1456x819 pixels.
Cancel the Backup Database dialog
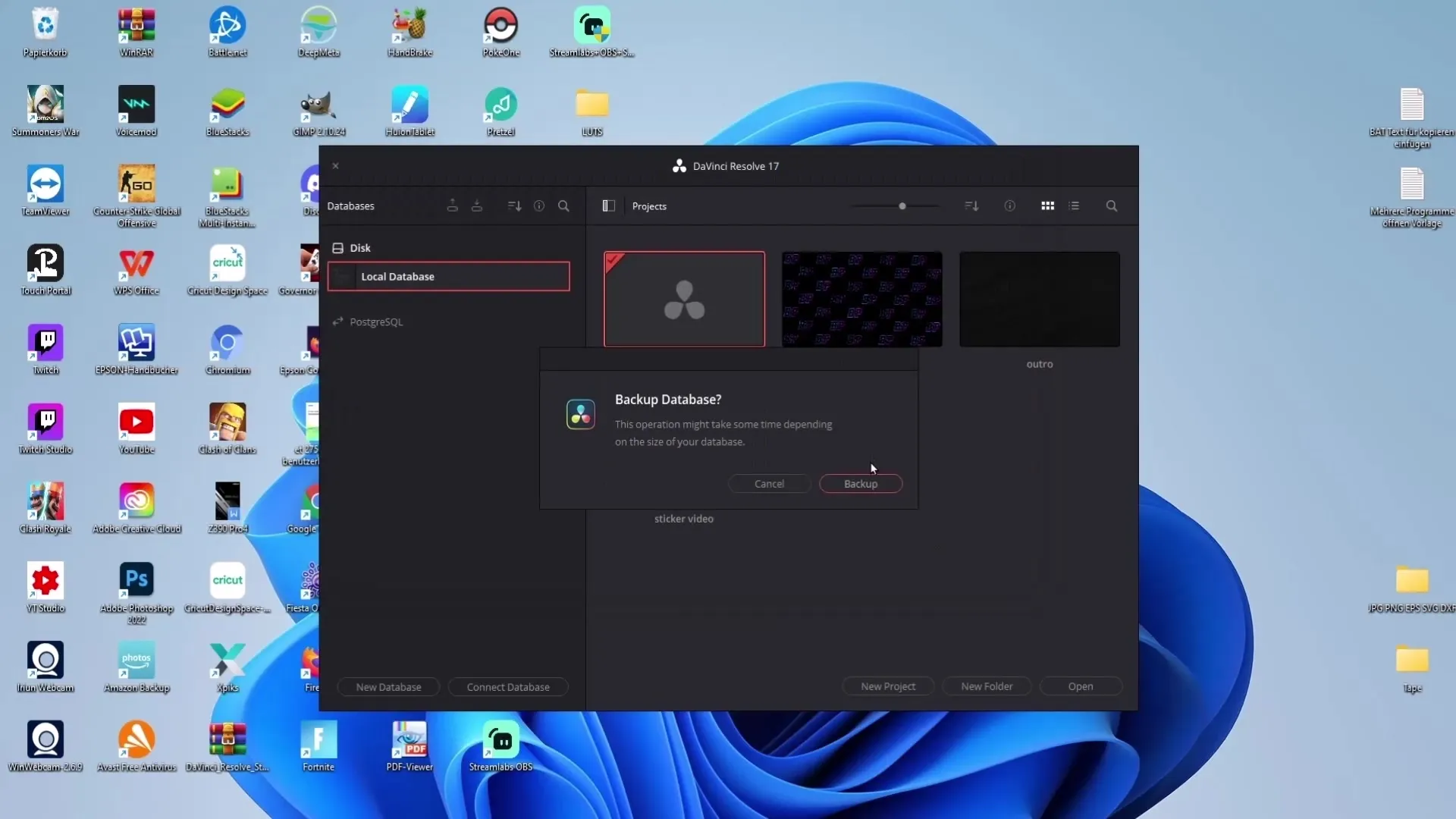coord(769,484)
